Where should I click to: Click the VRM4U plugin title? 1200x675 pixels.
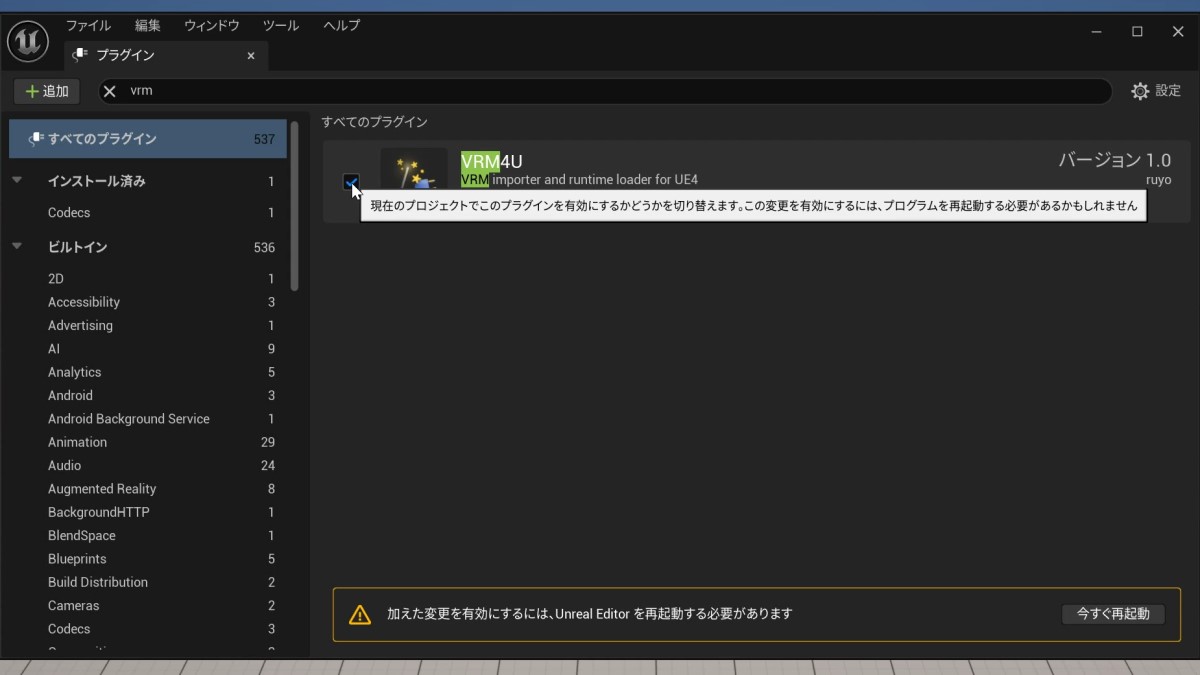click(492, 161)
